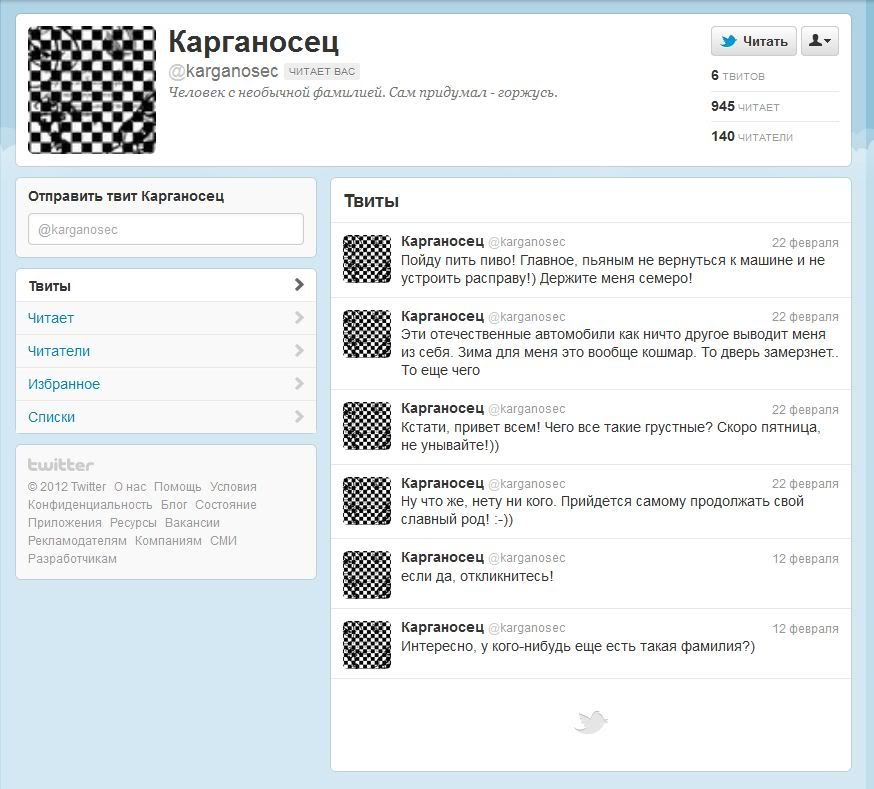The image size is (874, 789).
Task: Click the grey bird icon below tweets
Action: tap(590, 722)
